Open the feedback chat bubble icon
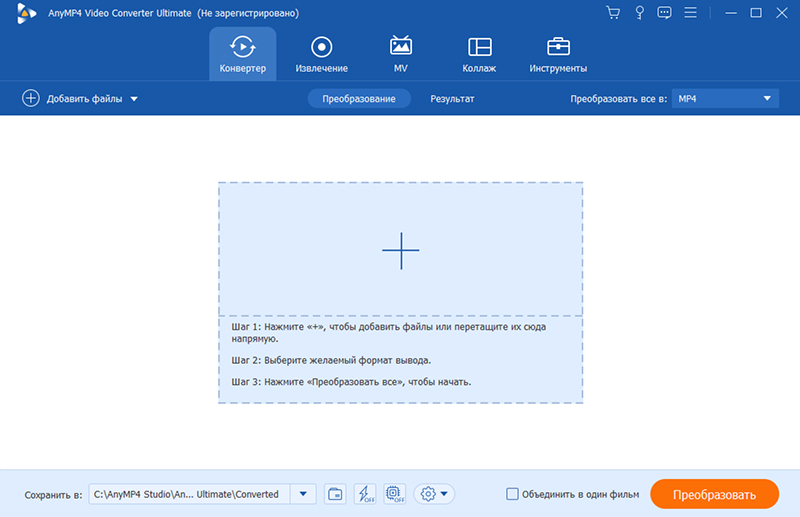This screenshot has width=800, height=517. [x=664, y=13]
